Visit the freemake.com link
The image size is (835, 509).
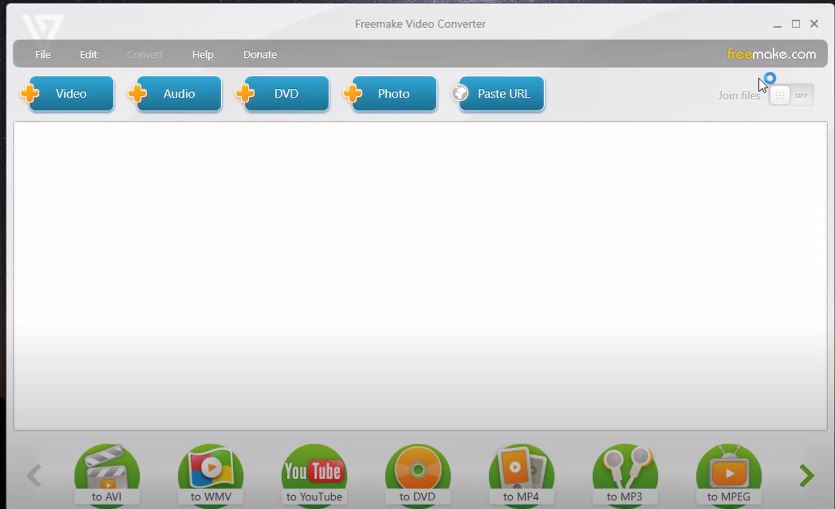pyautogui.click(x=772, y=54)
